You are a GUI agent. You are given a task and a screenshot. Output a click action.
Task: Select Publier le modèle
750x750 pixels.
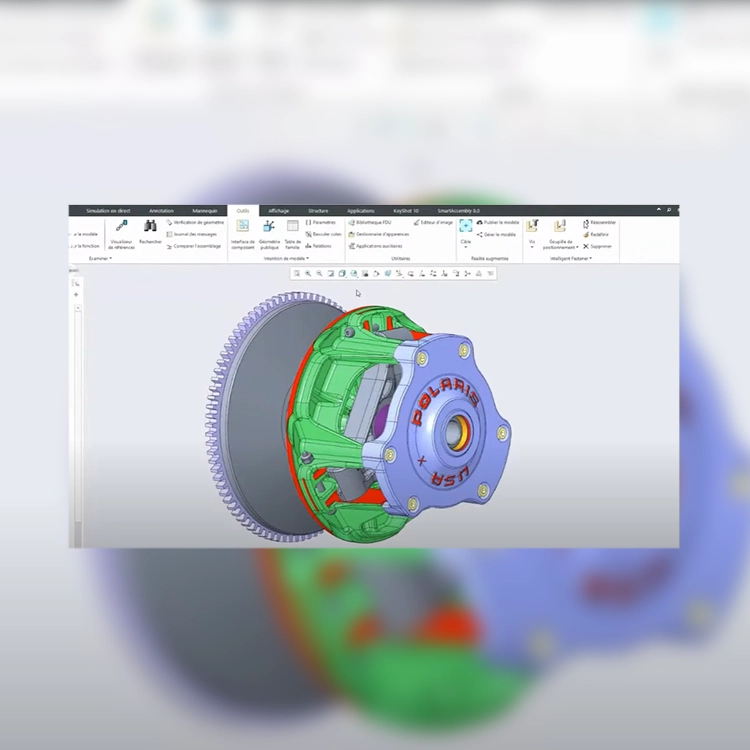[497, 222]
